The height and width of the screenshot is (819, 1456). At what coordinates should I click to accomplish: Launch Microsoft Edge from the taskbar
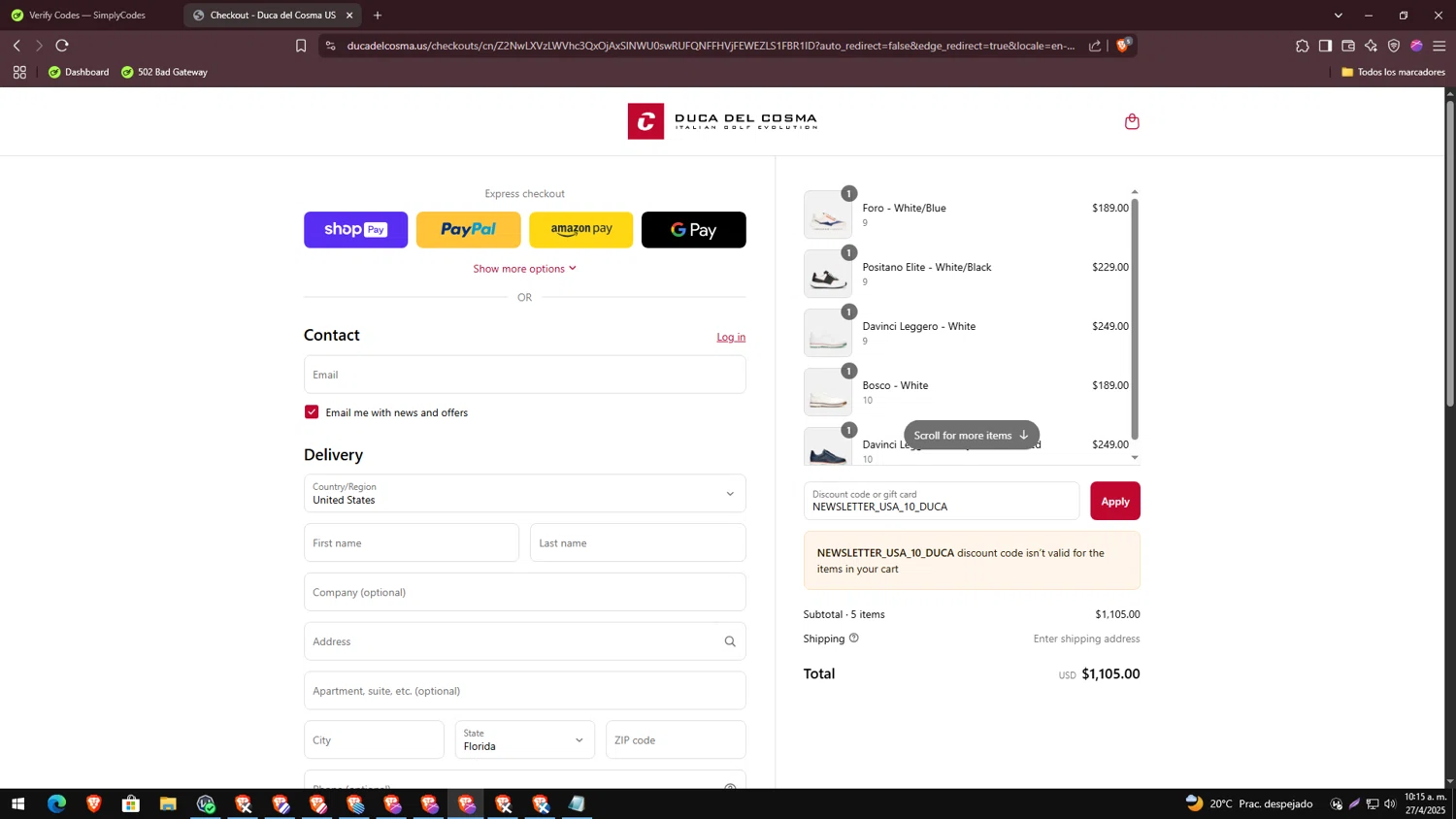(x=56, y=803)
